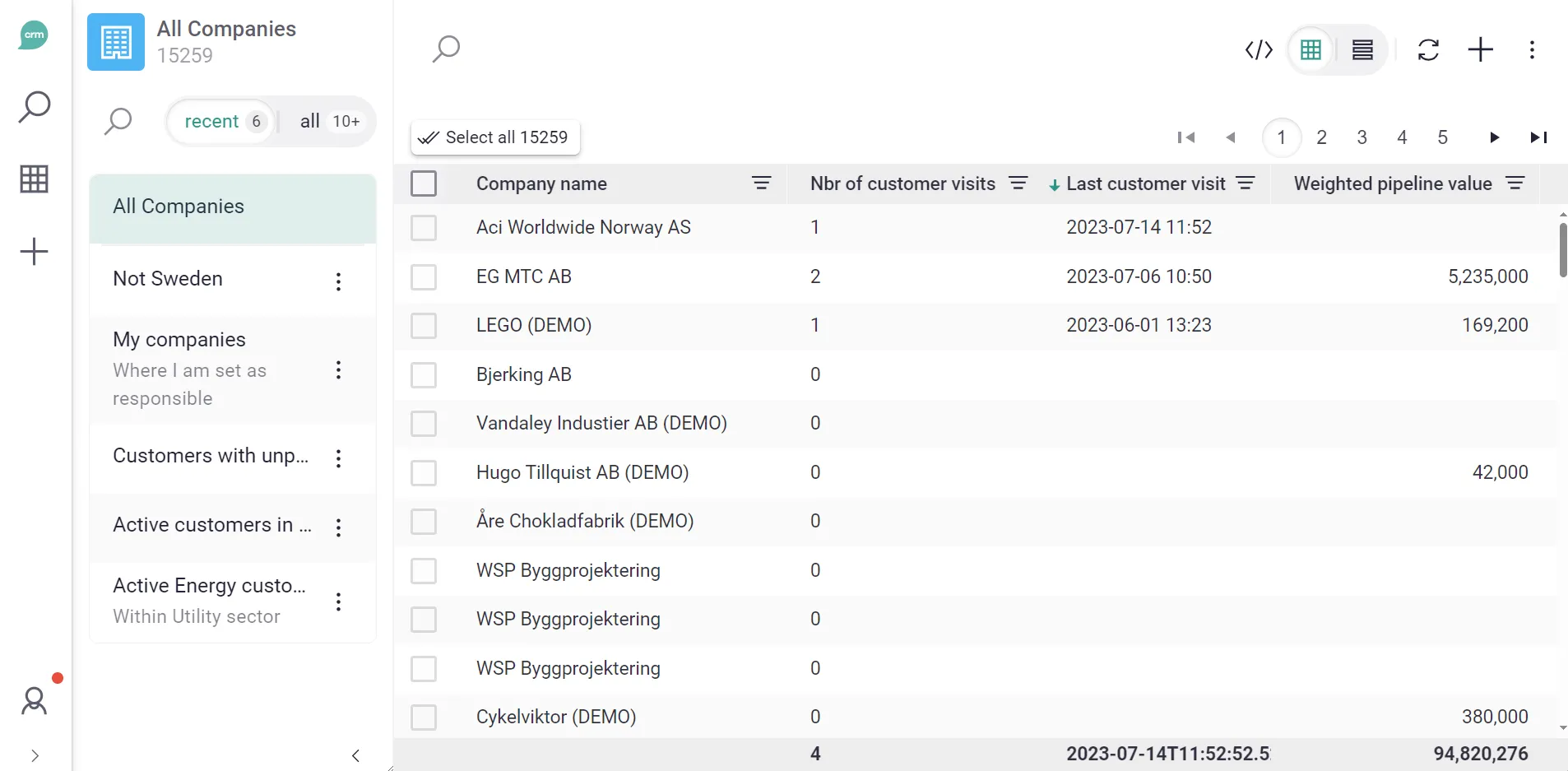Refresh the companies table
Screen dimensions: 1568x771
[1428, 50]
